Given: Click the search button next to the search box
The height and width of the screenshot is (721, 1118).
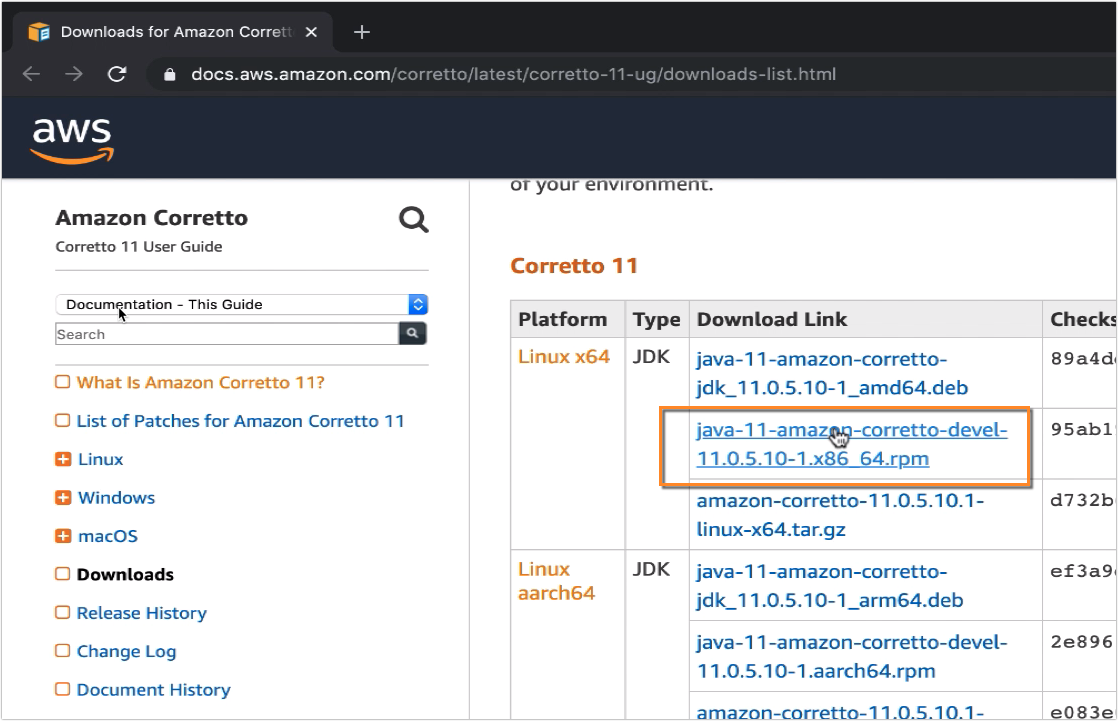Looking at the screenshot, I should click(413, 333).
